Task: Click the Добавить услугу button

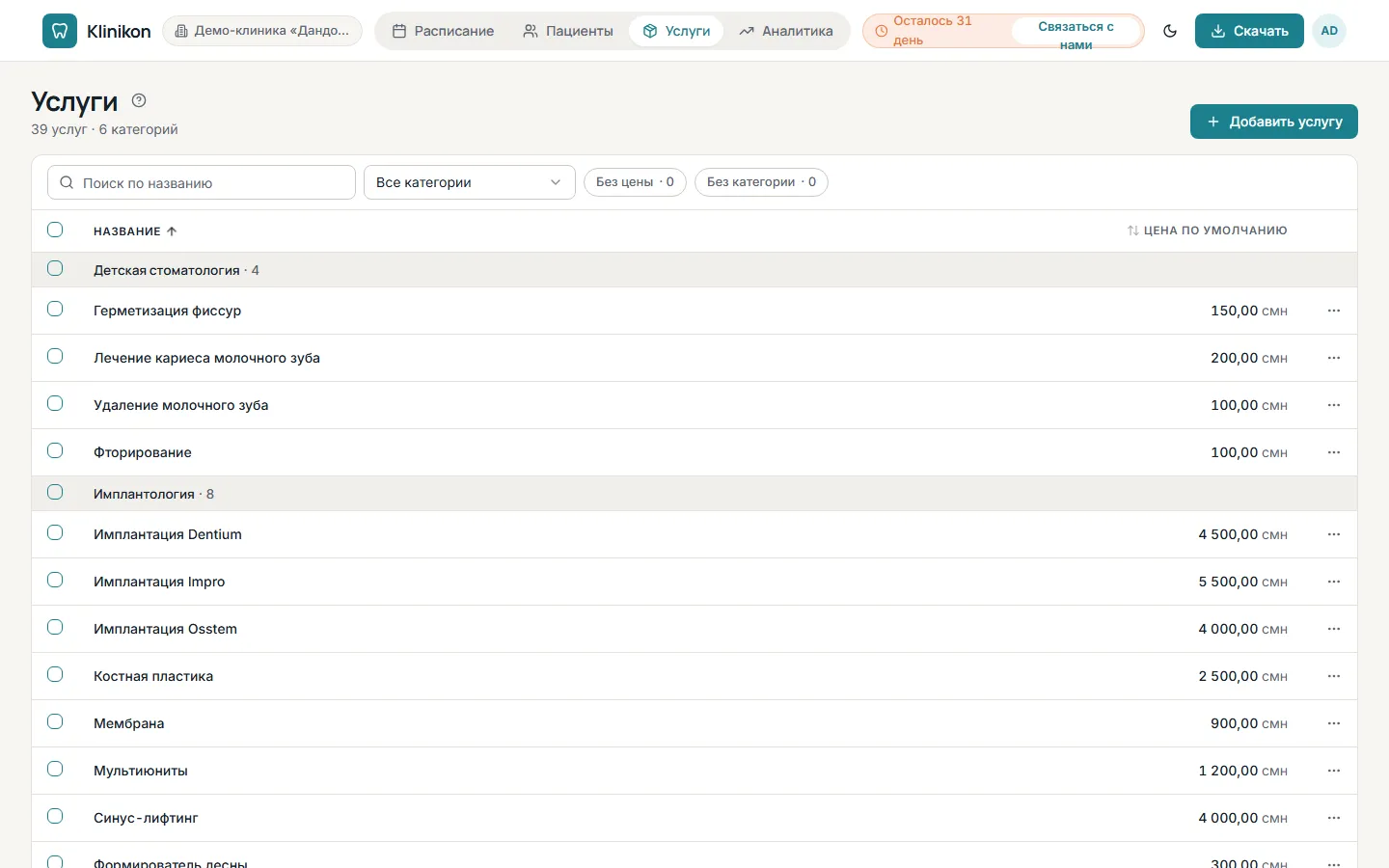Action: [x=1274, y=122]
